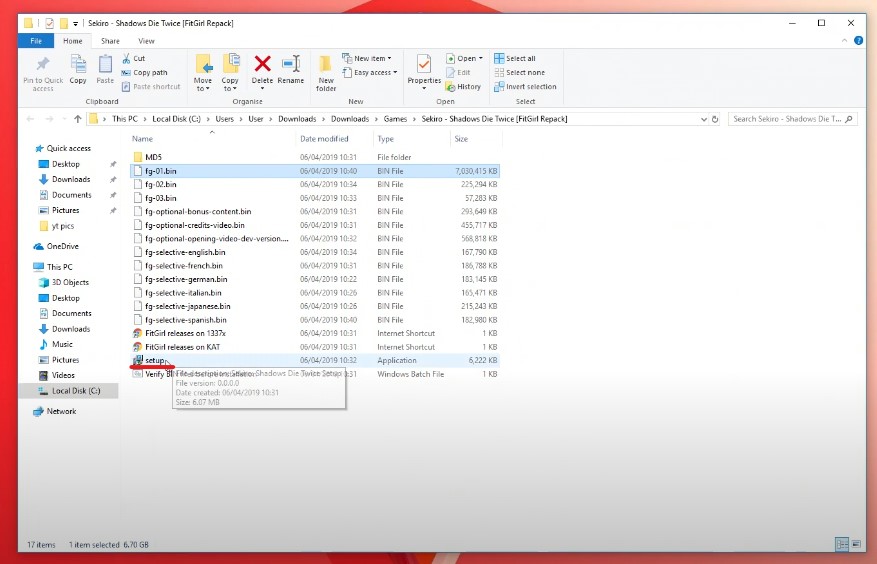Open the Easy access dropdown
Screen dimensions: 877x564
point(370,72)
